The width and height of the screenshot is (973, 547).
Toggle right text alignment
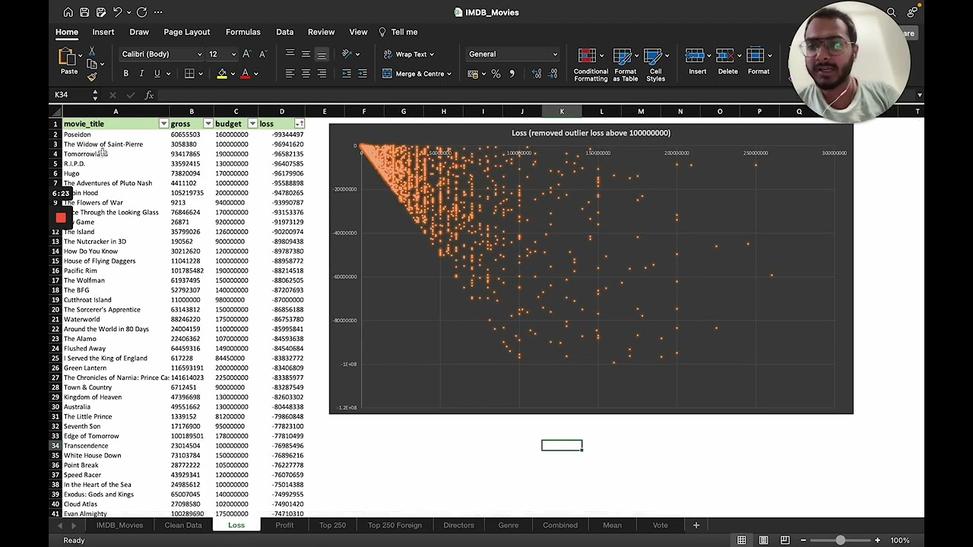pyautogui.click(x=321, y=73)
